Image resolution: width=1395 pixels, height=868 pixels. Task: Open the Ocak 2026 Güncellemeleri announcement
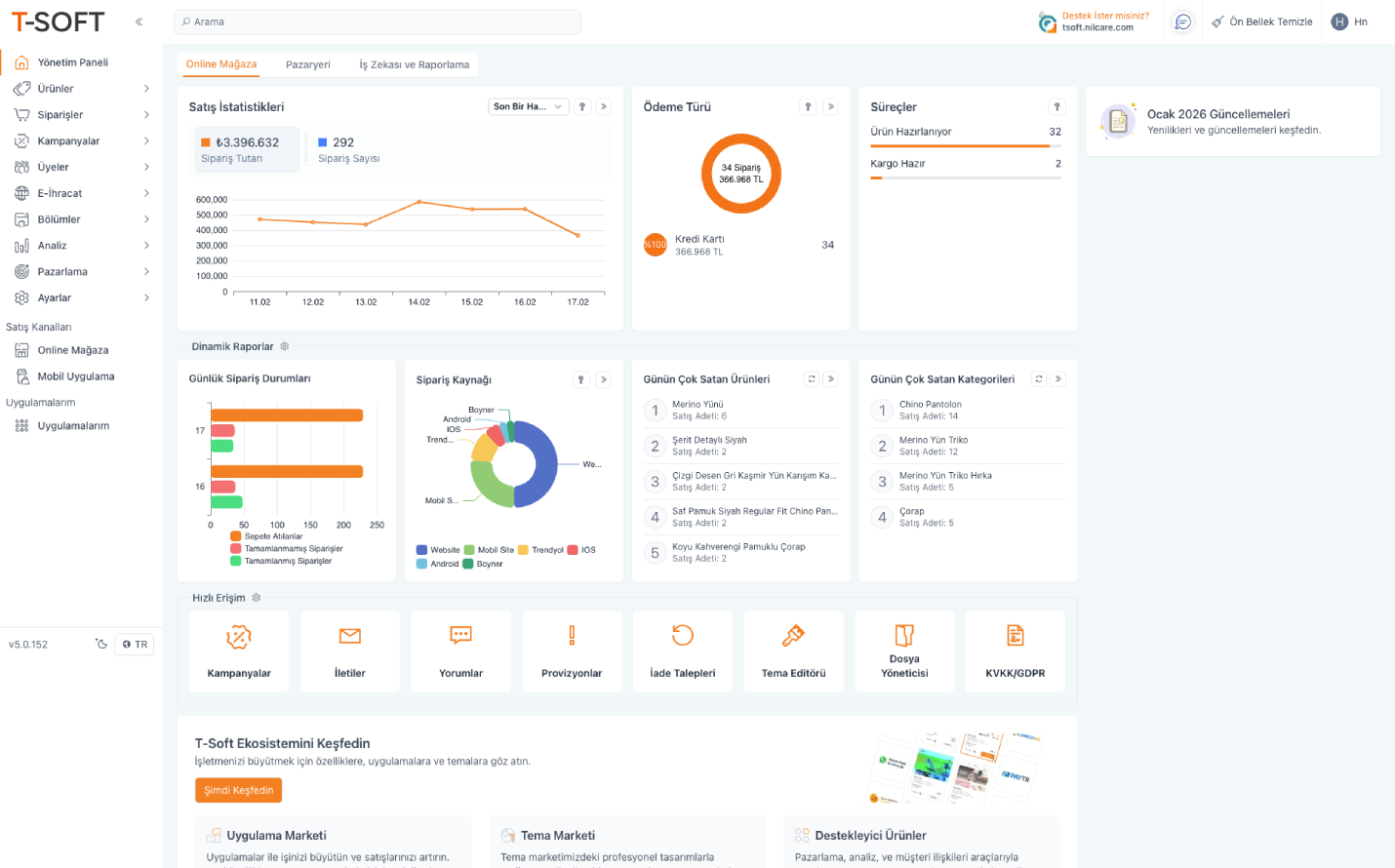(x=1233, y=121)
